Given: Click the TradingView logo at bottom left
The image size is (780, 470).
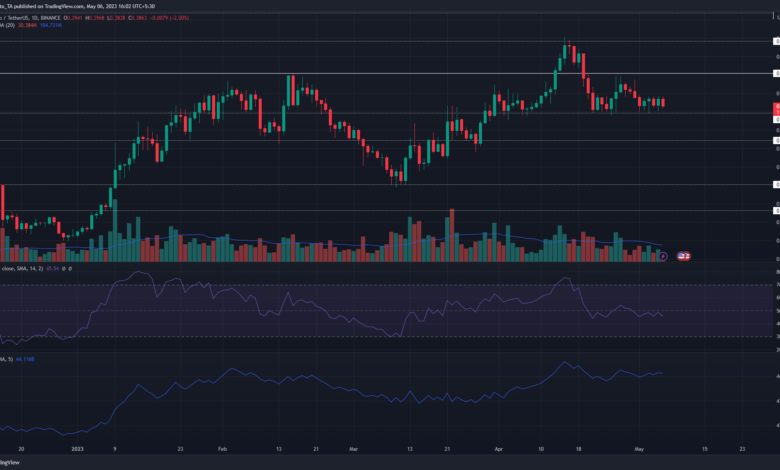Looking at the screenshot, I should click(10, 463).
